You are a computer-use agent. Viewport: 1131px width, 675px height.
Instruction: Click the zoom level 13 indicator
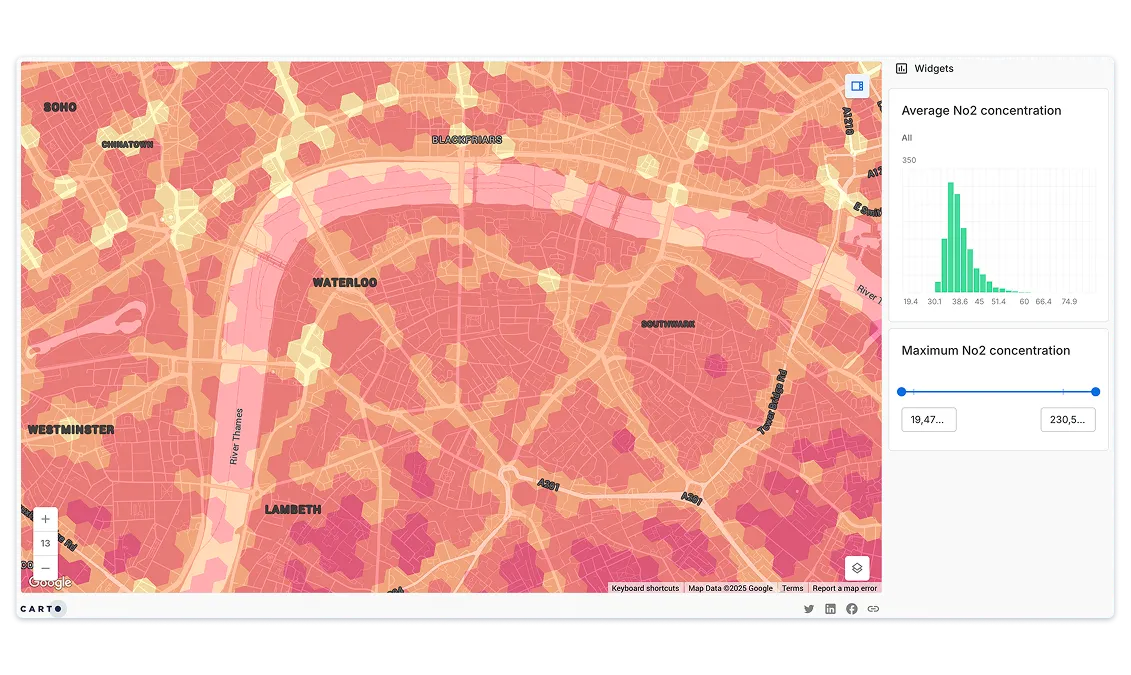(45, 543)
